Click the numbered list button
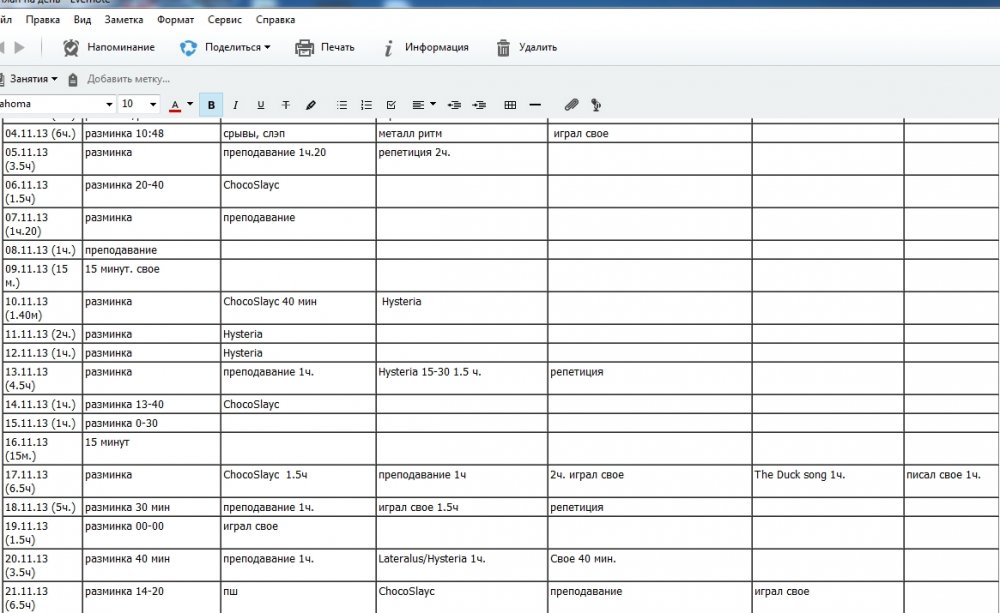This screenshot has width=1000, height=613. pyautogui.click(x=366, y=105)
